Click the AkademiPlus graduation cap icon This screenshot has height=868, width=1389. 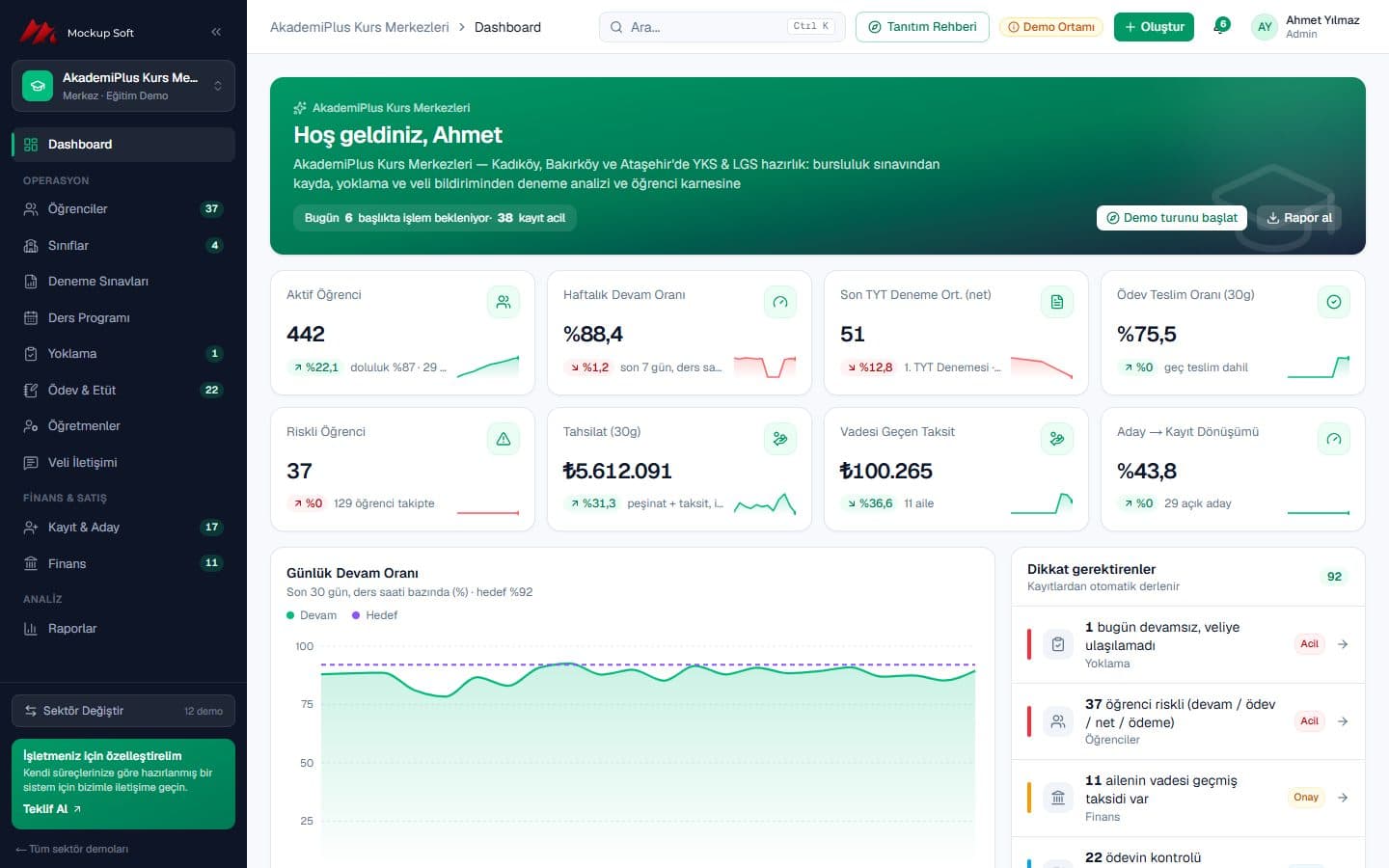38,86
